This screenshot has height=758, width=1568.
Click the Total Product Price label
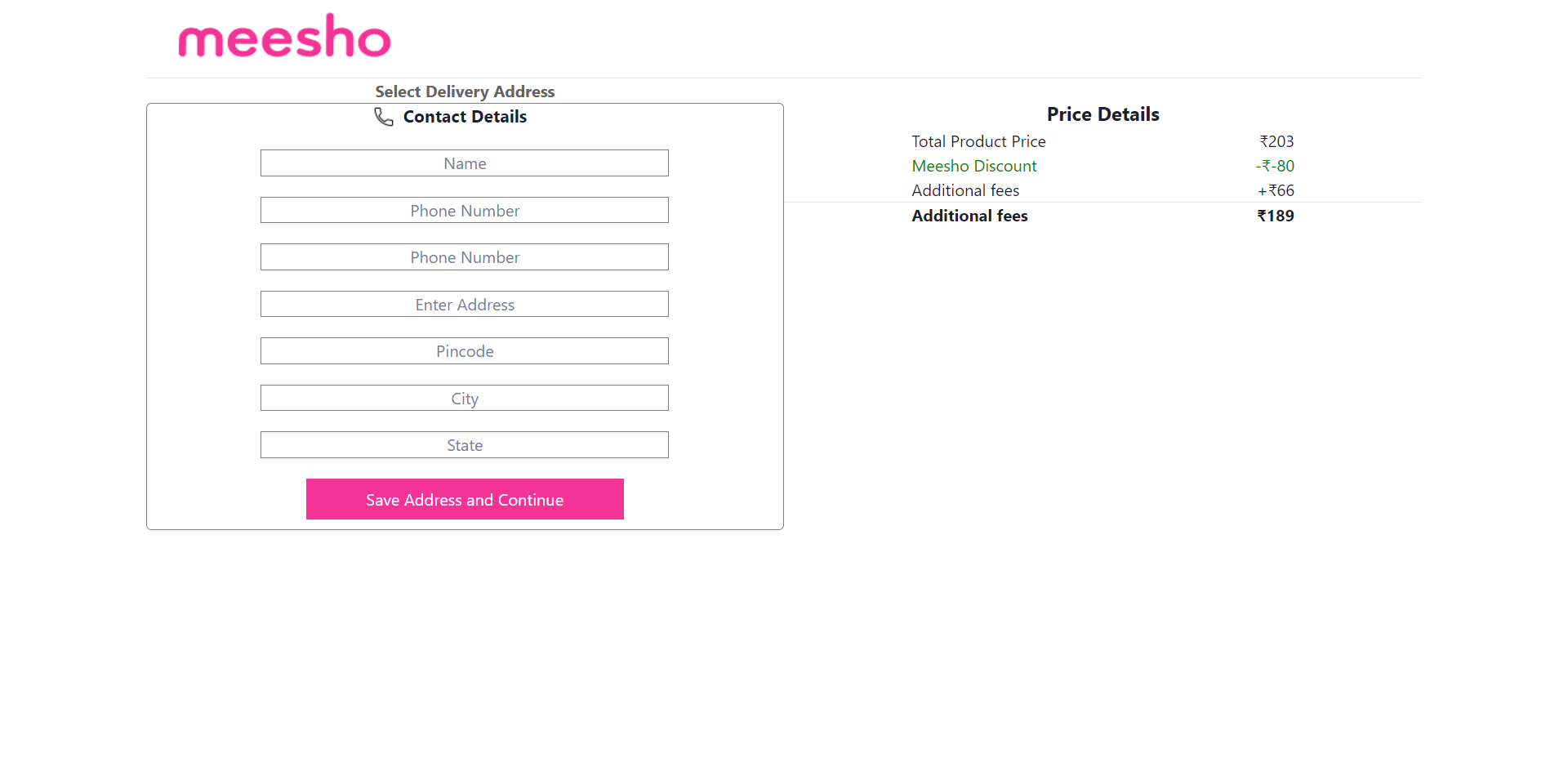[978, 141]
